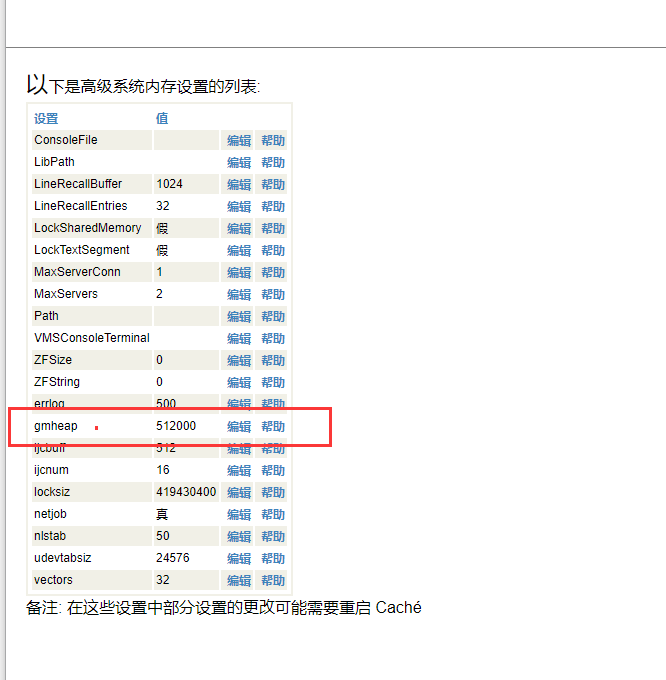Edit the LockSharedMemory setting
Image resolution: width=666 pixels, height=680 pixels.
(x=238, y=229)
